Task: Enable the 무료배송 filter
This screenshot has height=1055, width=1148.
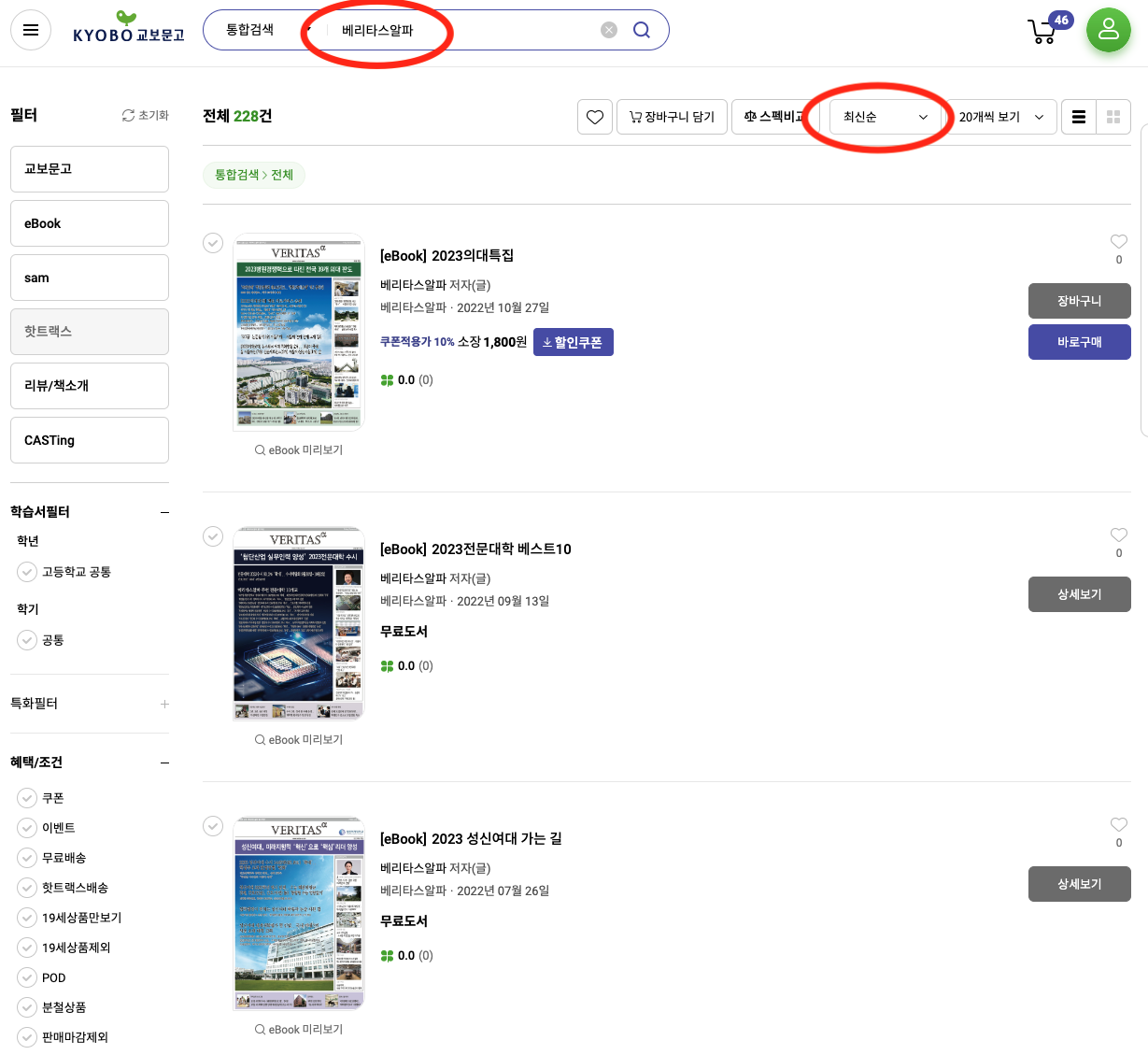Action: pyautogui.click(x=27, y=858)
